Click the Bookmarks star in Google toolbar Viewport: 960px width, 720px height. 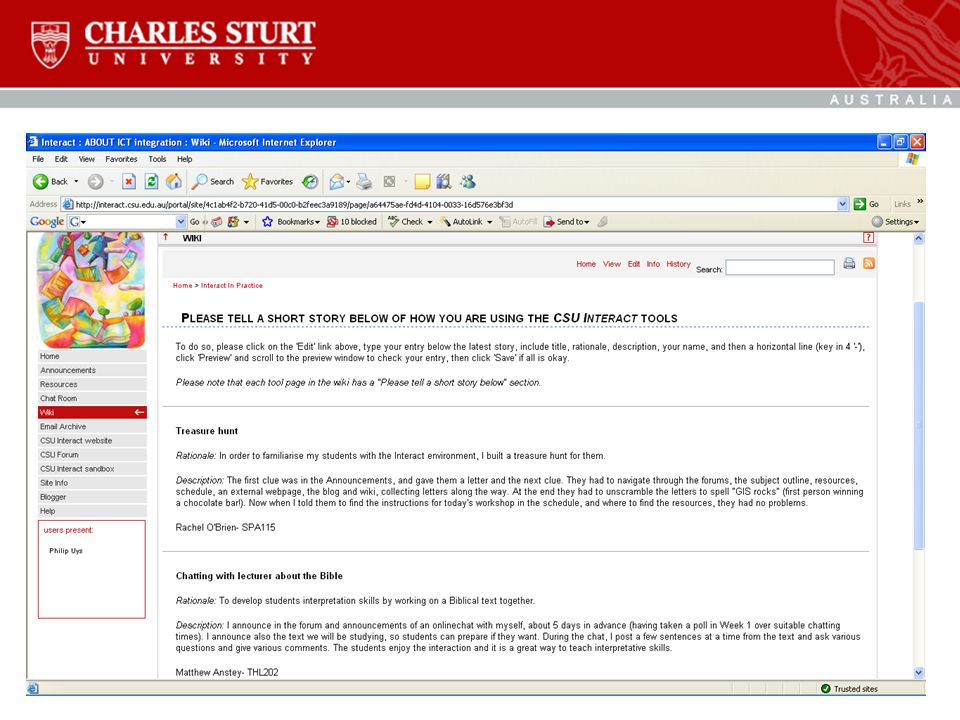268,222
